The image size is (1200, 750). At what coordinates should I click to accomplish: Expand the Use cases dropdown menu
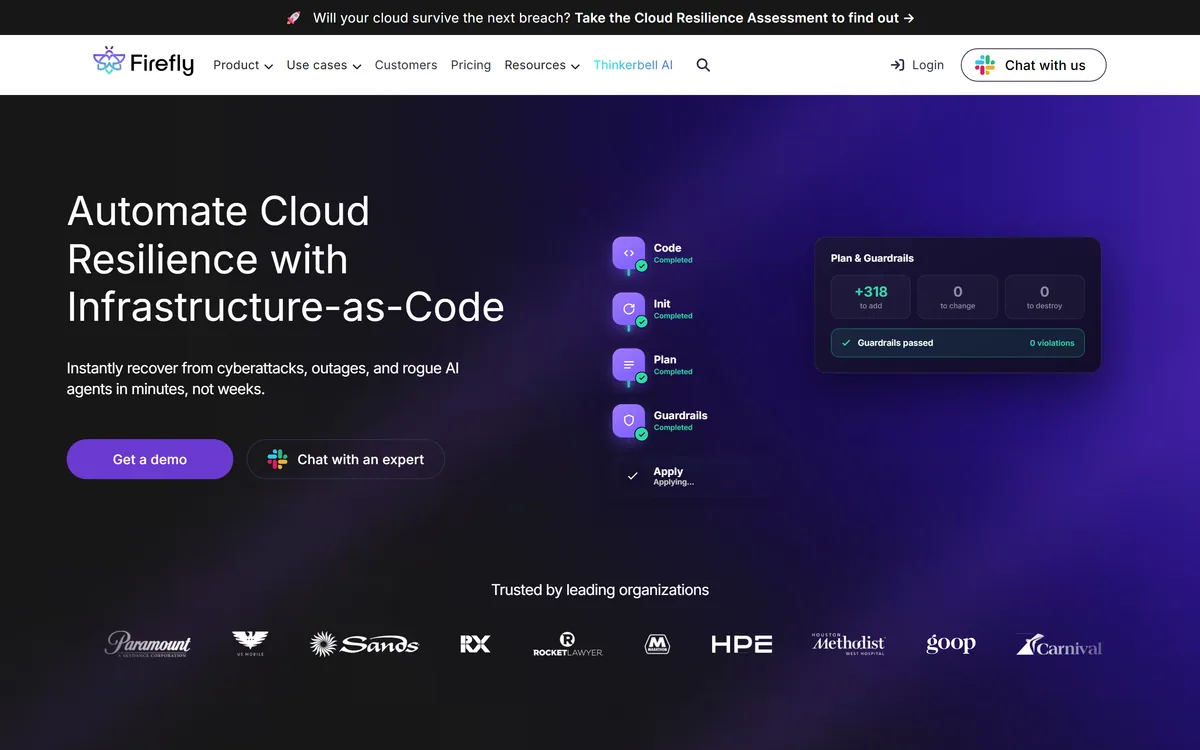[324, 65]
